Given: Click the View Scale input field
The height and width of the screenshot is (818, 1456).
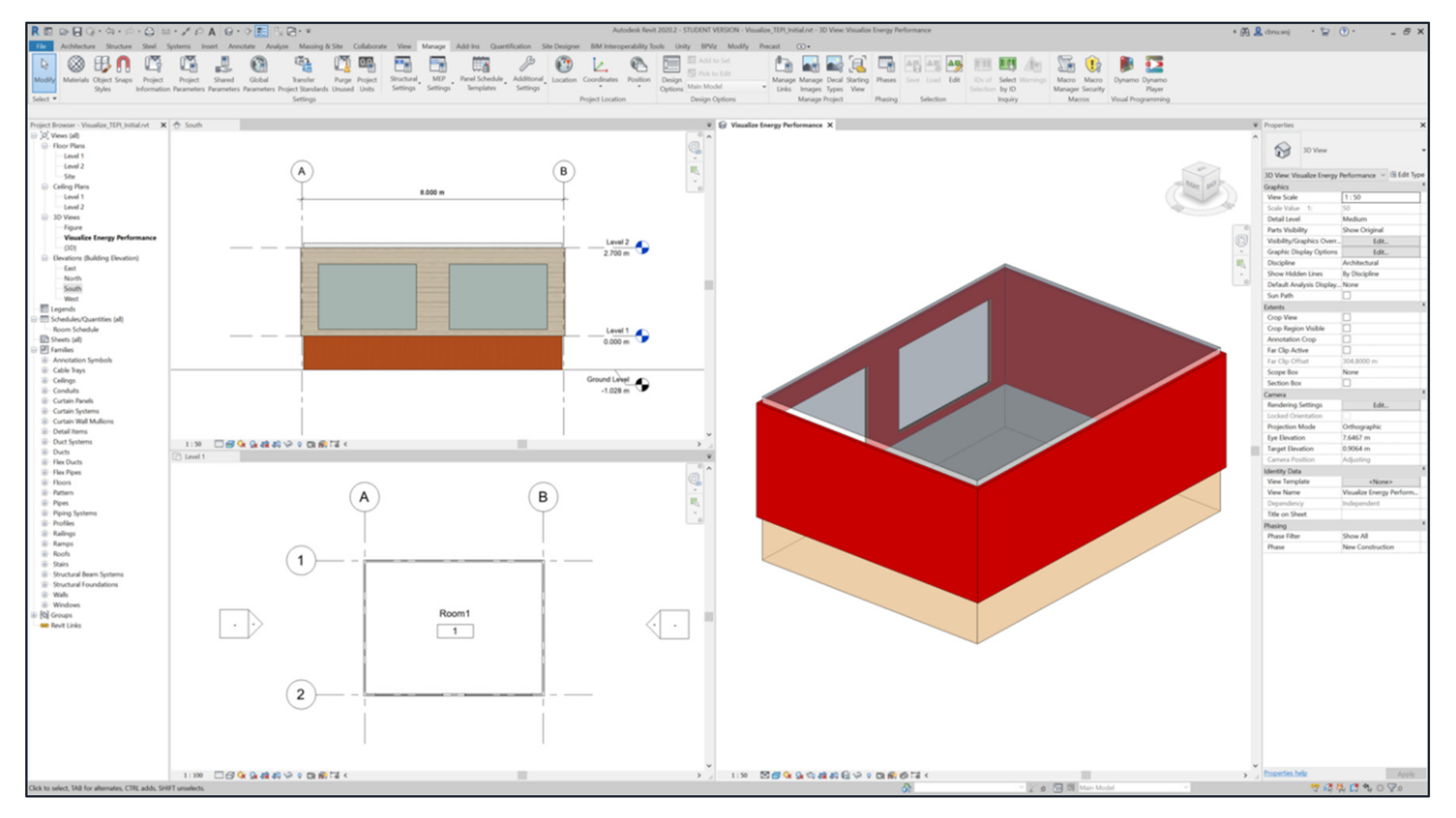Looking at the screenshot, I should (1380, 197).
